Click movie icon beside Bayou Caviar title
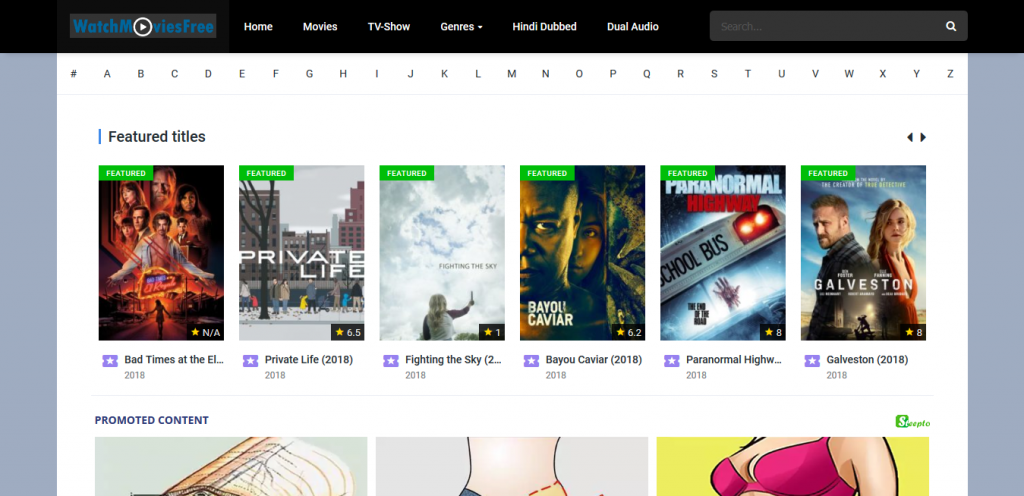The image size is (1024, 496). pos(531,361)
